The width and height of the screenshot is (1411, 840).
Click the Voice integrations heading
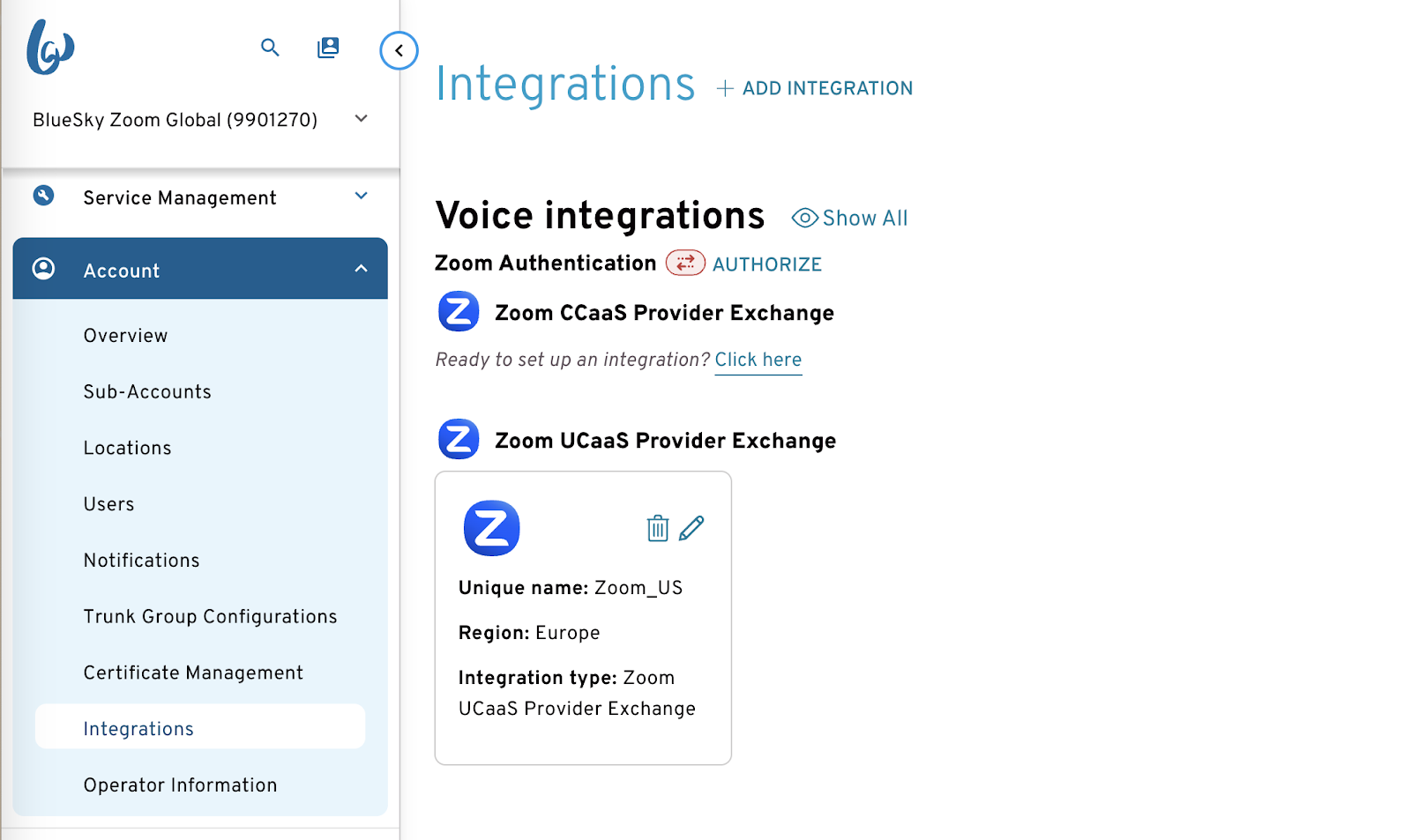pyautogui.click(x=601, y=216)
